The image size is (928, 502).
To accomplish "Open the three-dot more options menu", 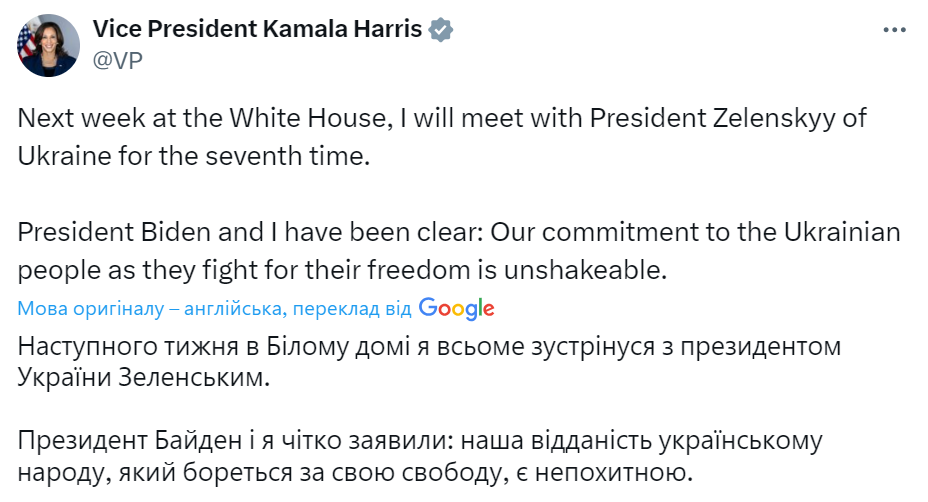I will point(893,31).
